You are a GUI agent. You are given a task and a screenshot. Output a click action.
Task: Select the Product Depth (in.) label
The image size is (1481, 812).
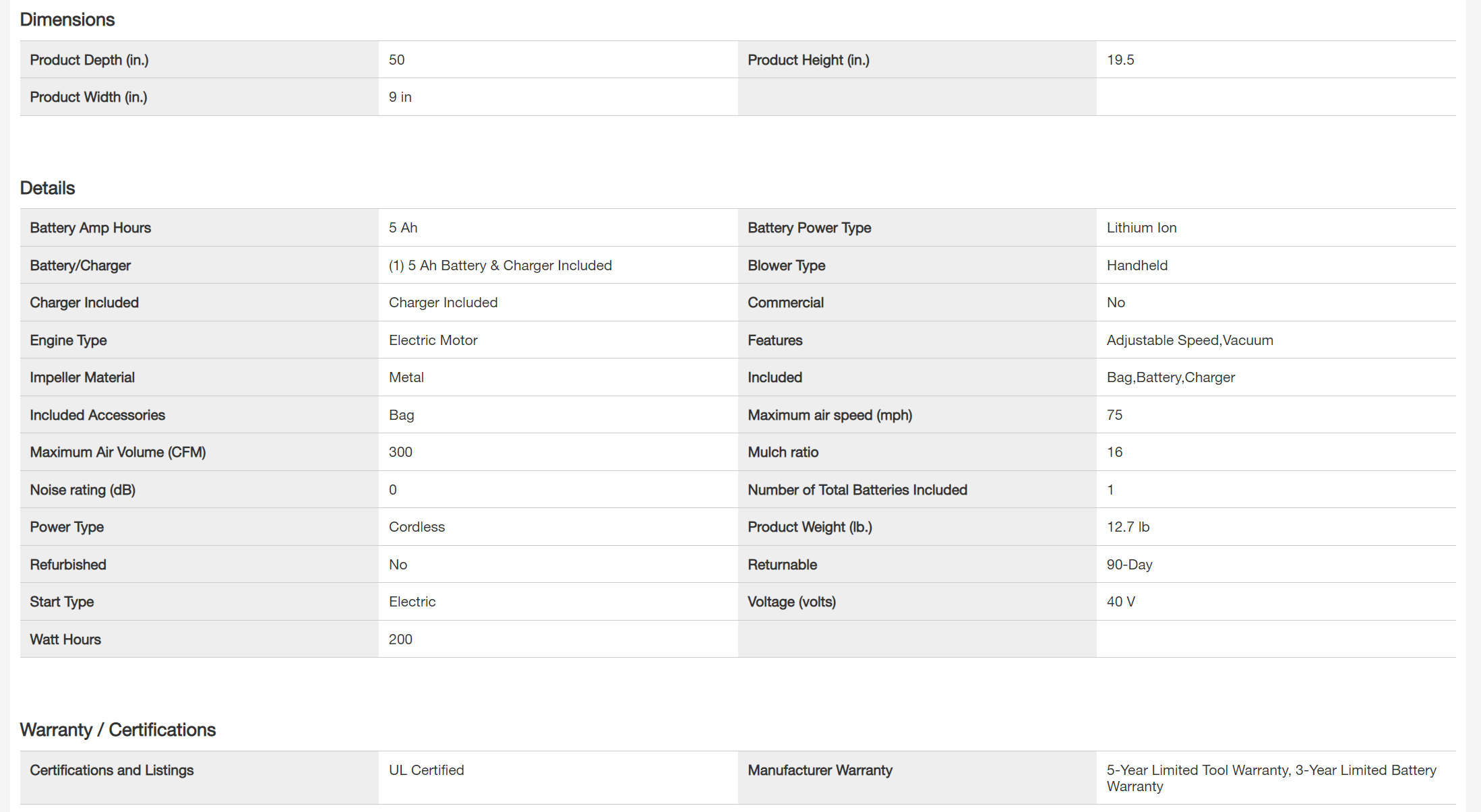[89, 60]
